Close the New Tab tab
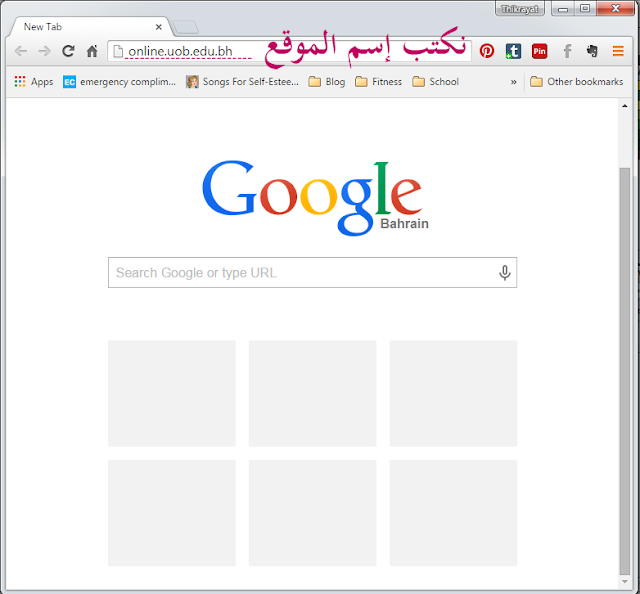Screen dimensions: 640x594 click(159, 27)
